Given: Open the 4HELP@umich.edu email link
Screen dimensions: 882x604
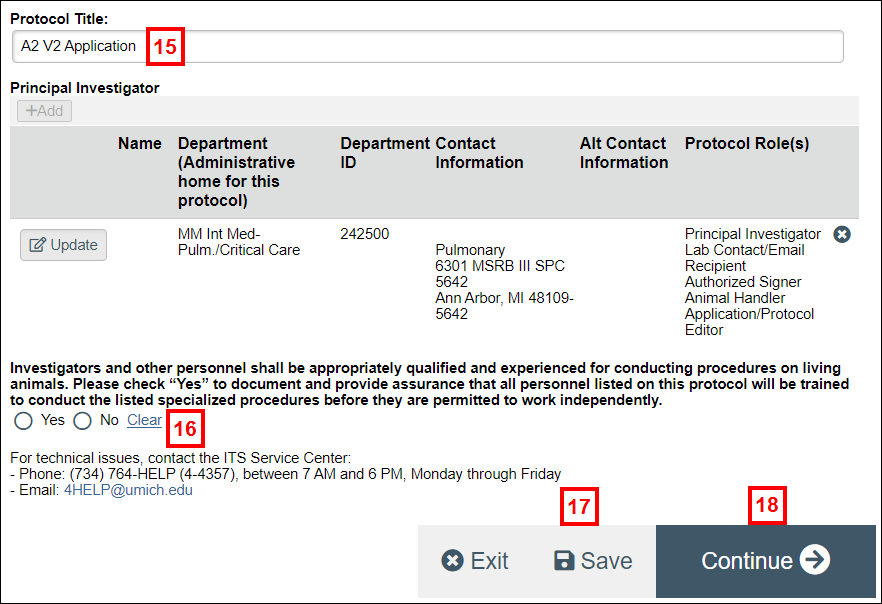Looking at the screenshot, I should pyautogui.click(x=135, y=491).
